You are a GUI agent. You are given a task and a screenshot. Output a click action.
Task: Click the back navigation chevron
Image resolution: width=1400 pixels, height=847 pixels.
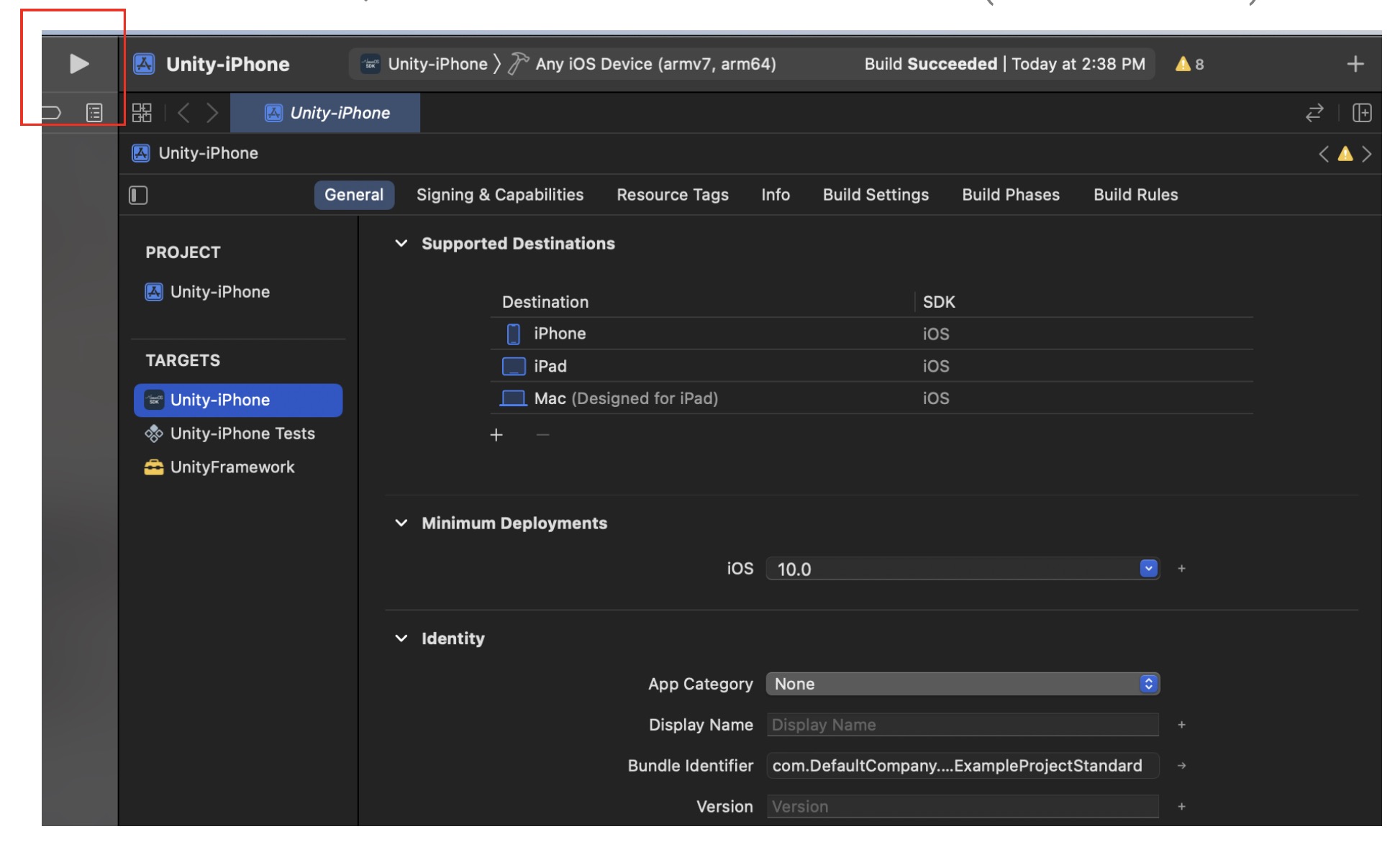click(x=183, y=112)
